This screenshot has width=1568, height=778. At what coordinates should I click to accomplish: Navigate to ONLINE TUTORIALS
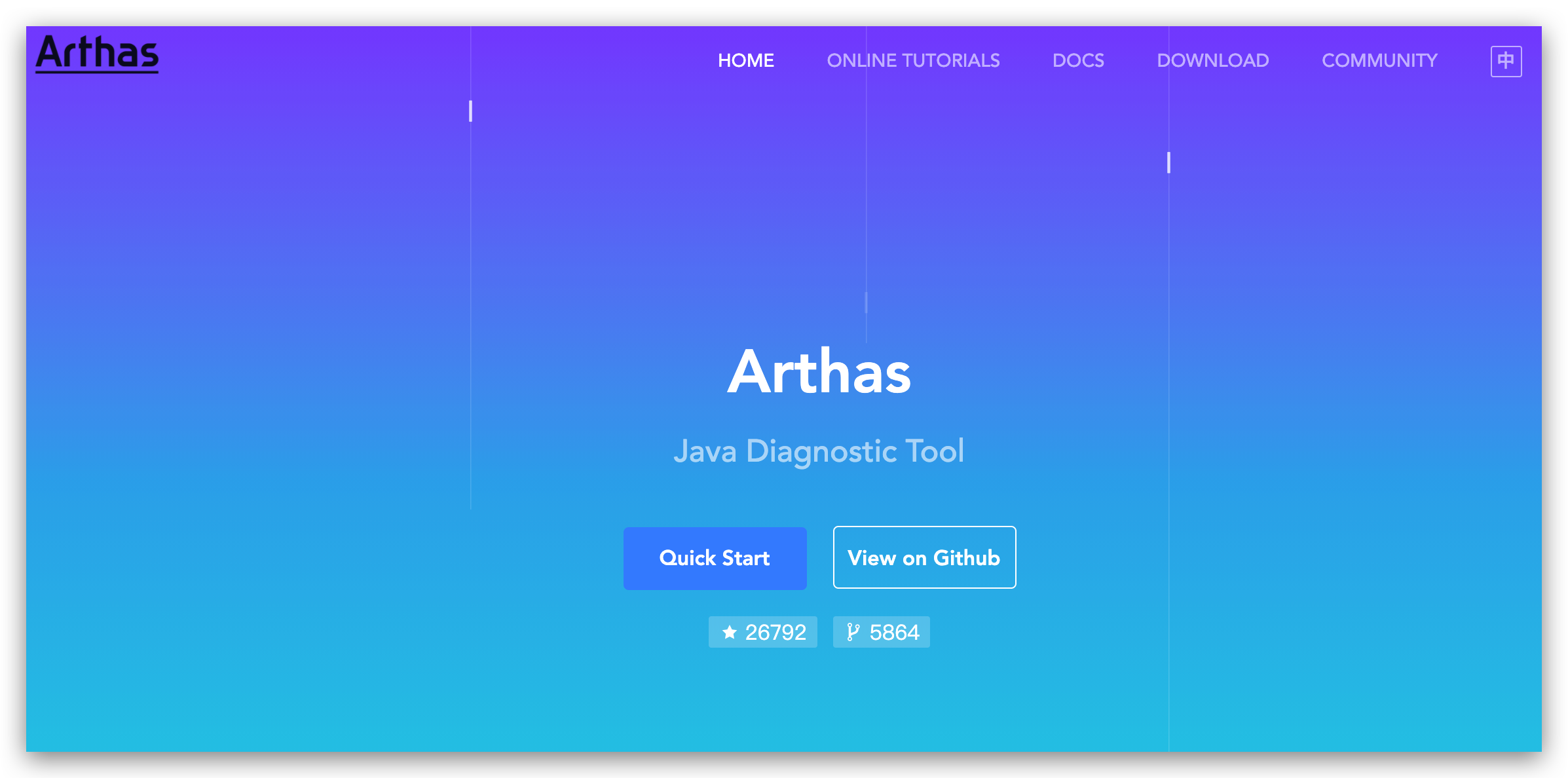click(x=913, y=60)
